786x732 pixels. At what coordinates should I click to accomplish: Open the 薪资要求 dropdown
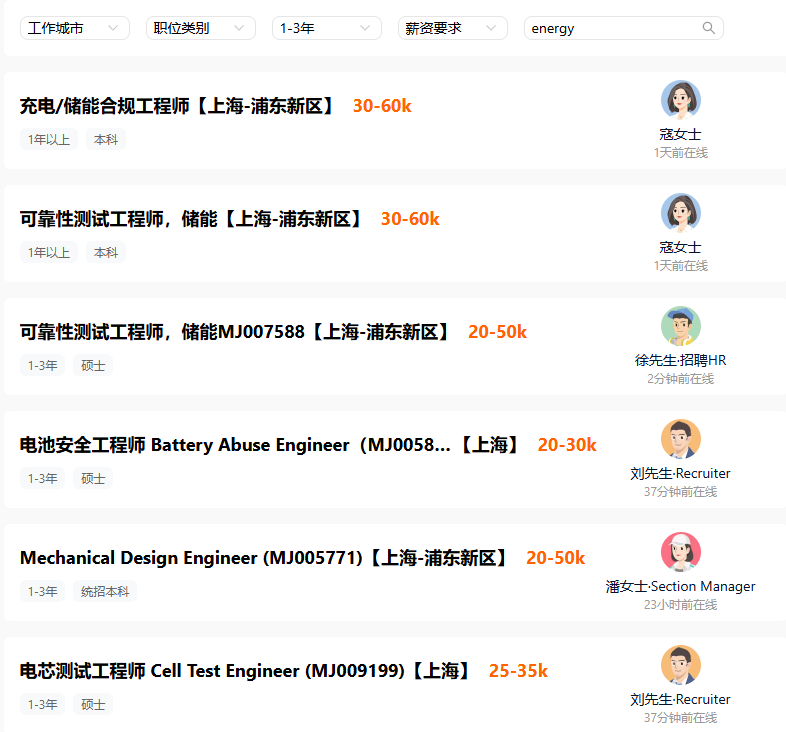click(453, 28)
